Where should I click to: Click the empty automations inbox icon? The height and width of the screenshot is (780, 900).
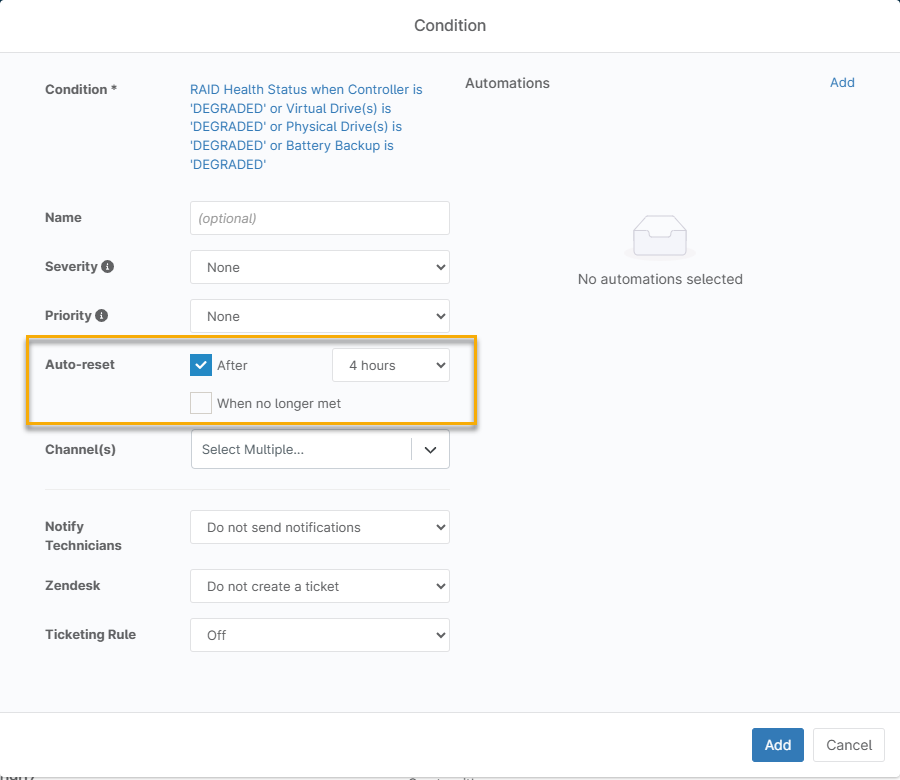(x=660, y=236)
